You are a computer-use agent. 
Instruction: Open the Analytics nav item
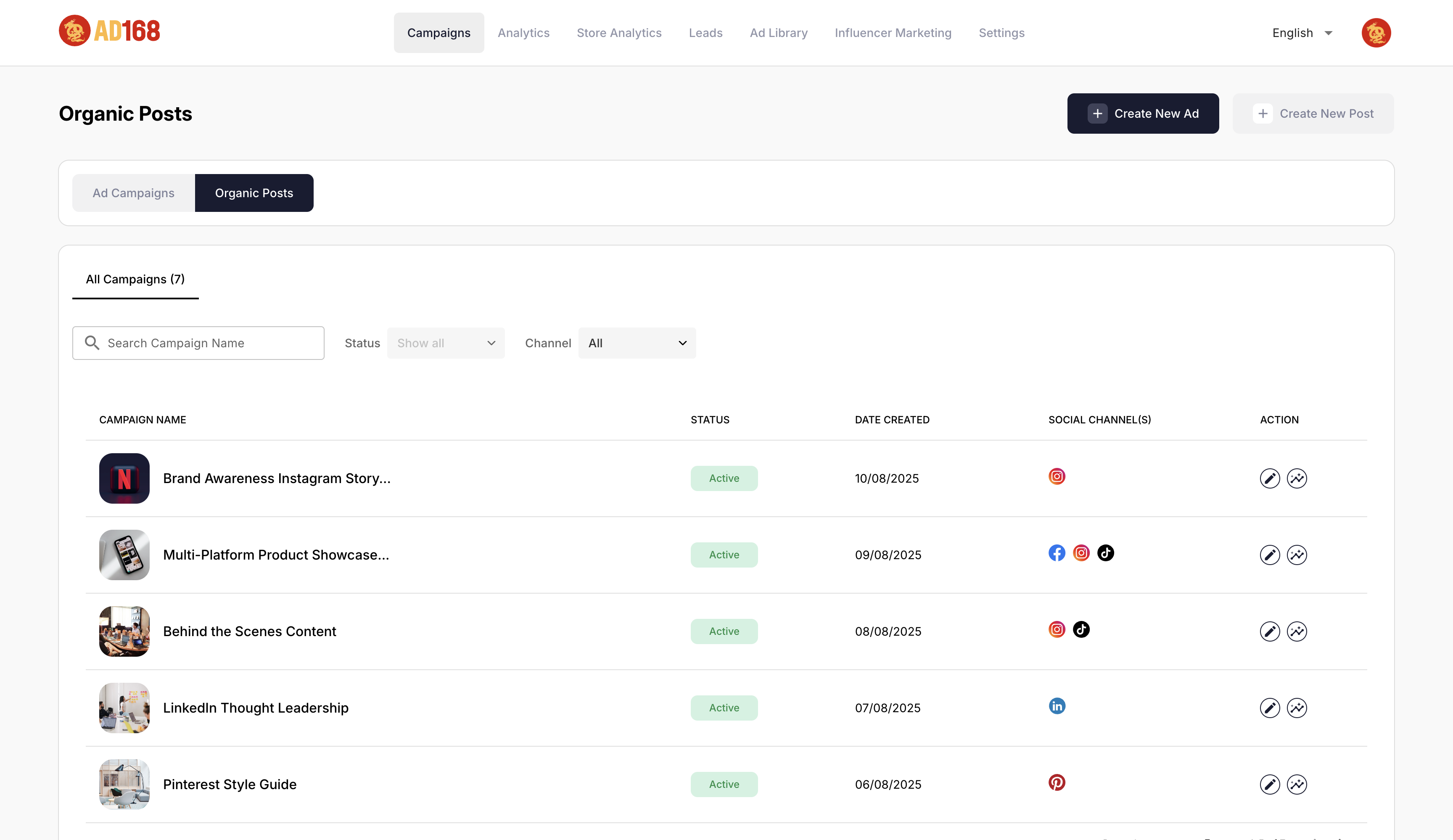[523, 33]
